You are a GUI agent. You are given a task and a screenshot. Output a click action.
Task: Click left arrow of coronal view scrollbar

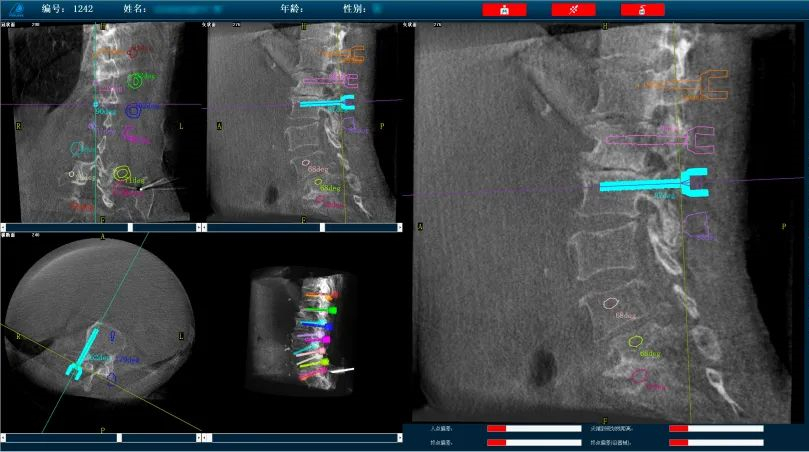pos(3,227)
